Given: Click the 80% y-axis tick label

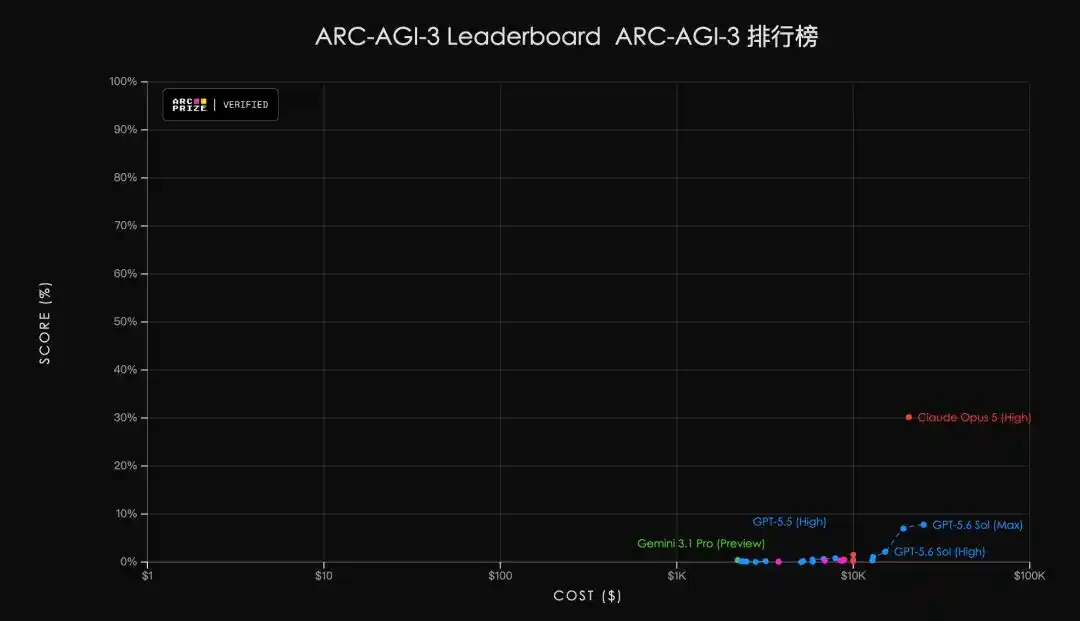Looking at the screenshot, I should coord(125,178).
